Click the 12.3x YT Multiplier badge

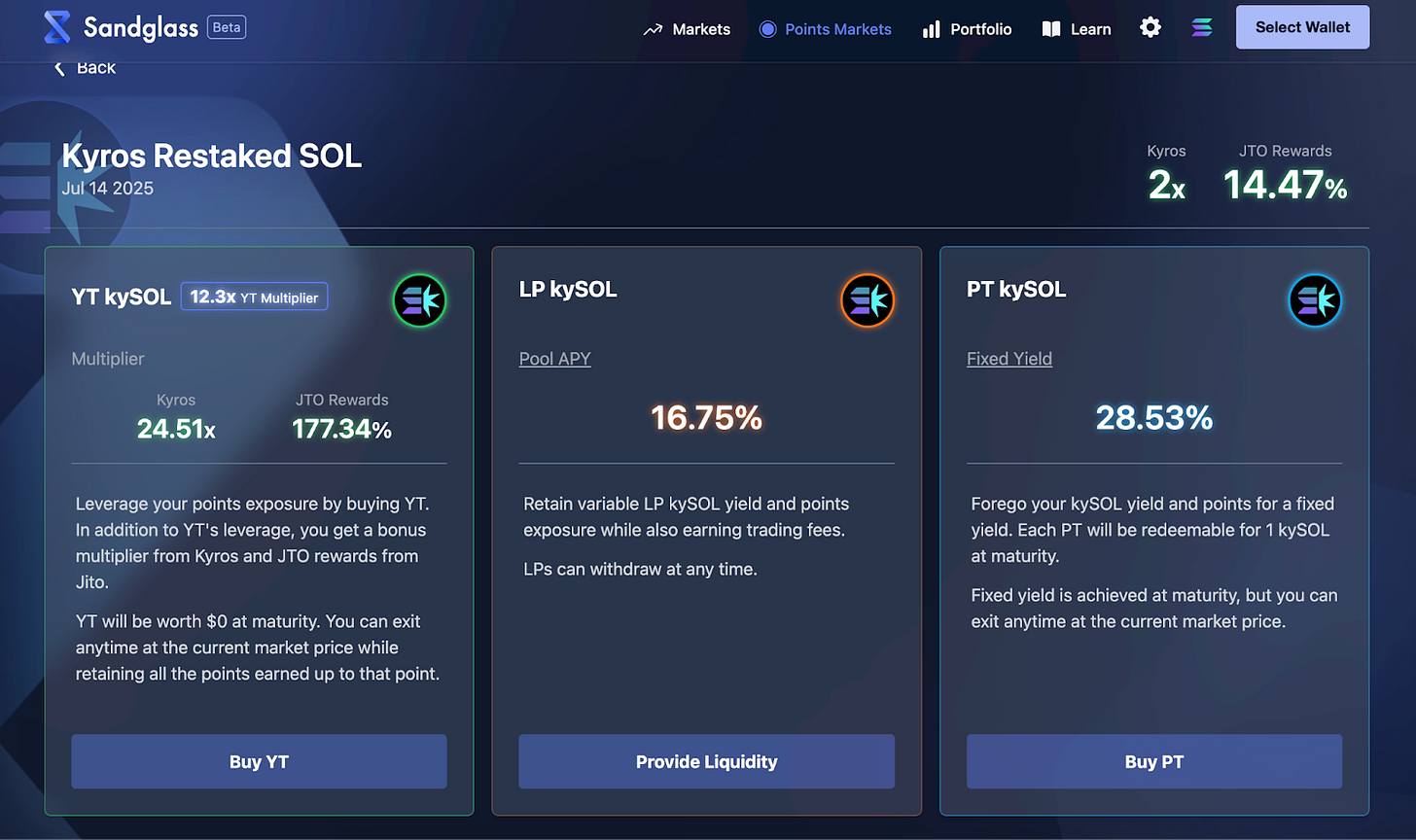click(254, 297)
